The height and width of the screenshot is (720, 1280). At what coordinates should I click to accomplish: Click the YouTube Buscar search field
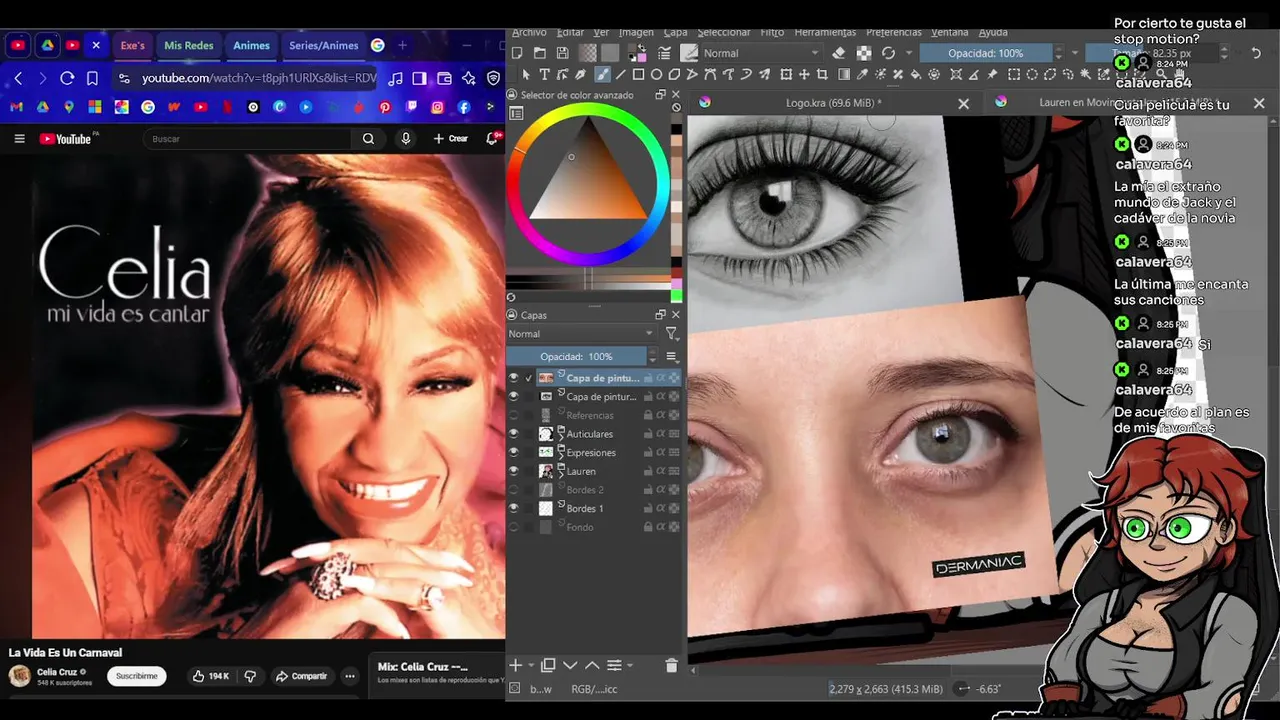[247, 139]
